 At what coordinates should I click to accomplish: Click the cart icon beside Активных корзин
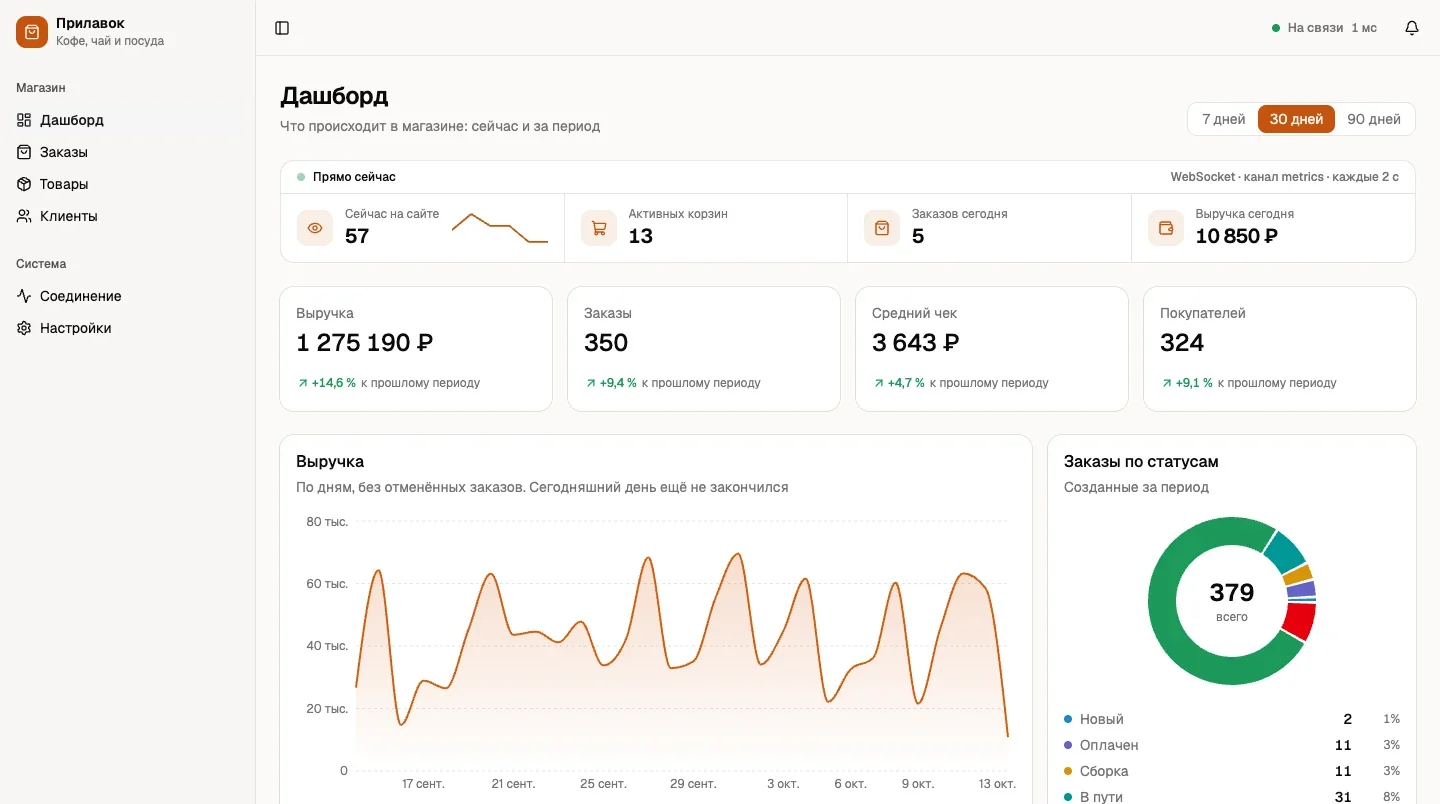click(x=599, y=228)
